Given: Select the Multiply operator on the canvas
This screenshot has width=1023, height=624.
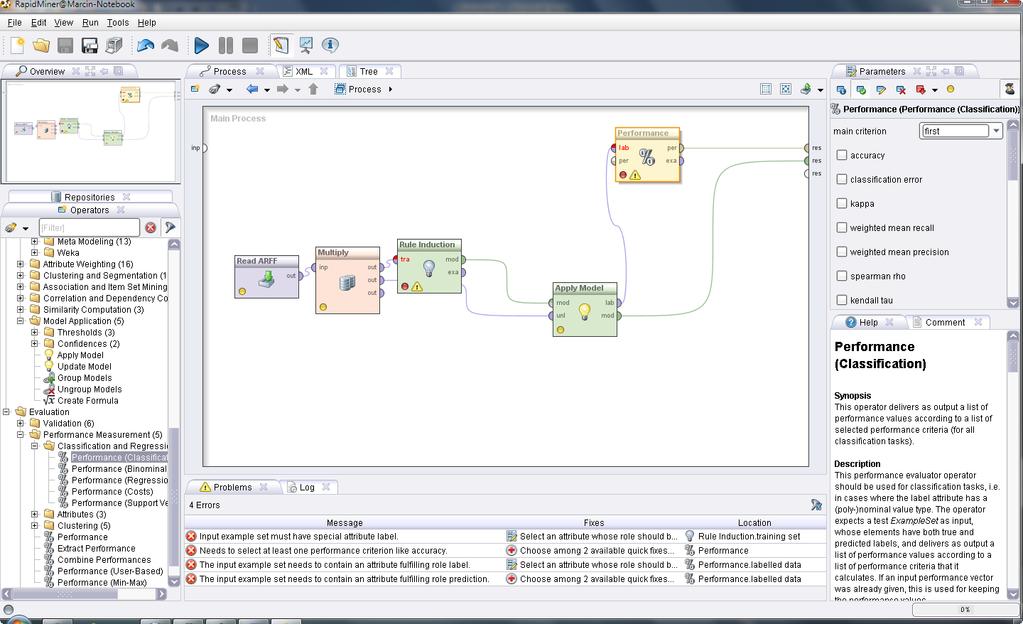Looking at the screenshot, I should pyautogui.click(x=347, y=280).
